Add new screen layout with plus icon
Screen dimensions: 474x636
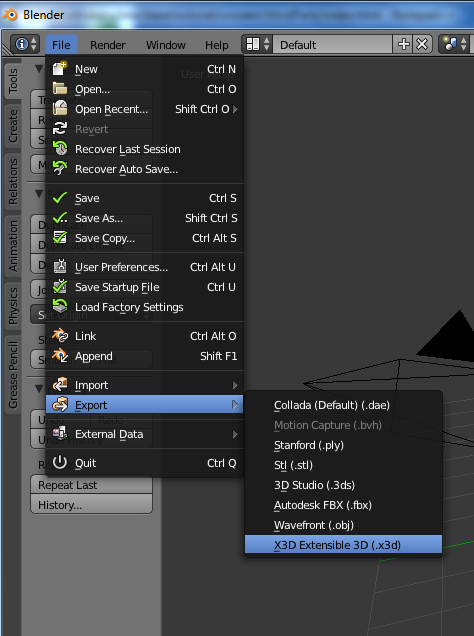[403, 44]
